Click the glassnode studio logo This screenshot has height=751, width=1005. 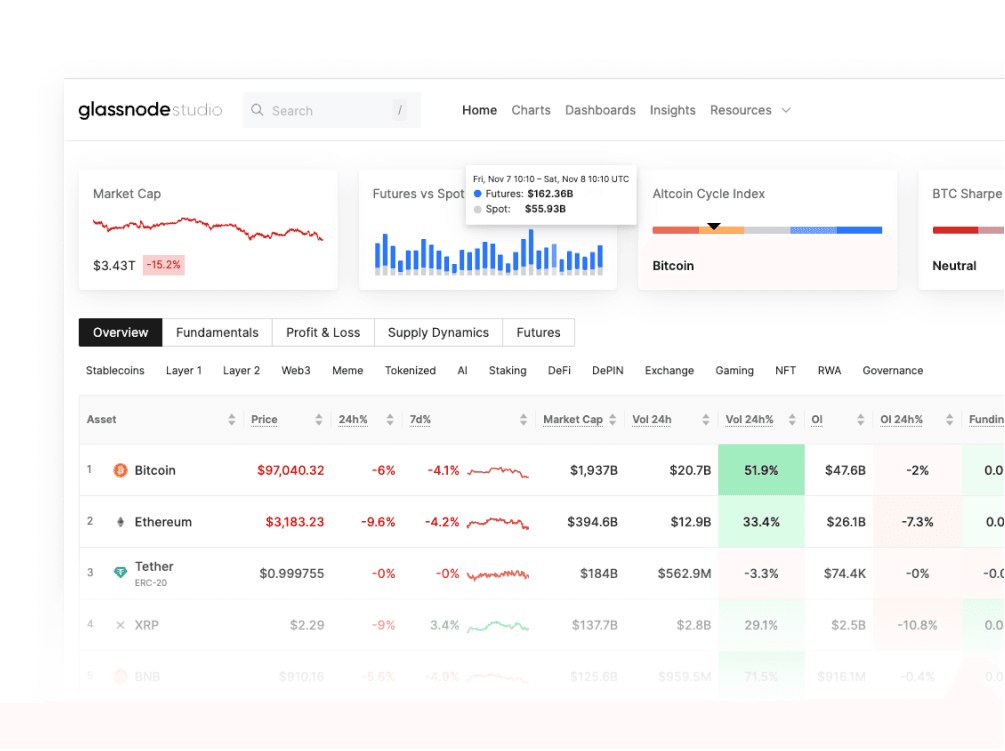tap(150, 110)
